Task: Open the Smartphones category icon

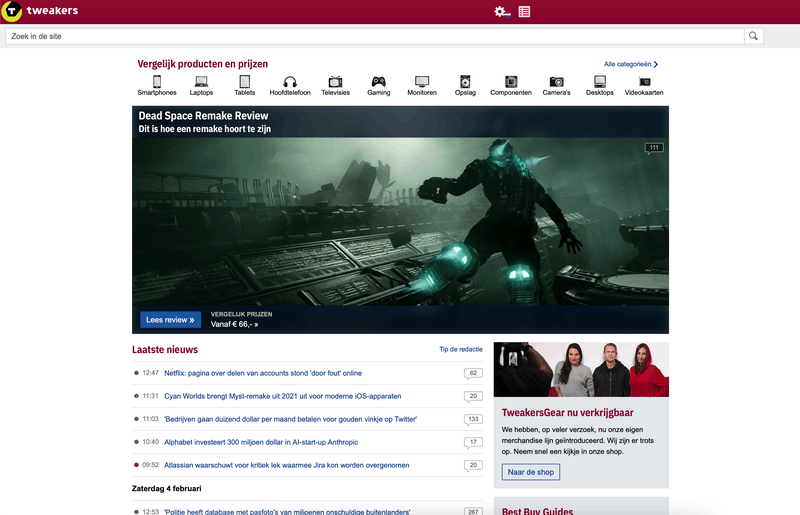Action: (157, 82)
